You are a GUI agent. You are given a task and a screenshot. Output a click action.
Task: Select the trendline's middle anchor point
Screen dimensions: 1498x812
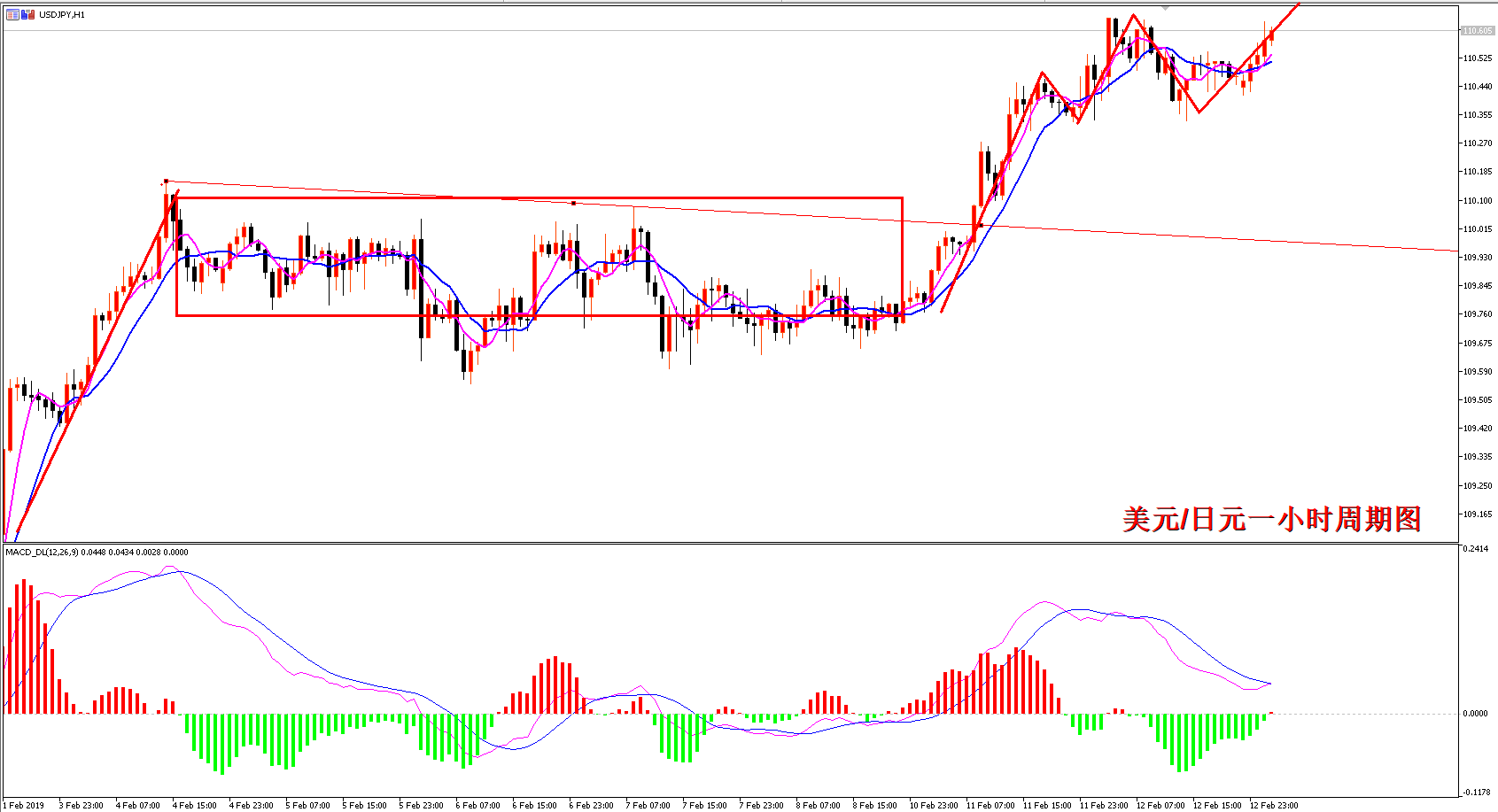click(574, 203)
